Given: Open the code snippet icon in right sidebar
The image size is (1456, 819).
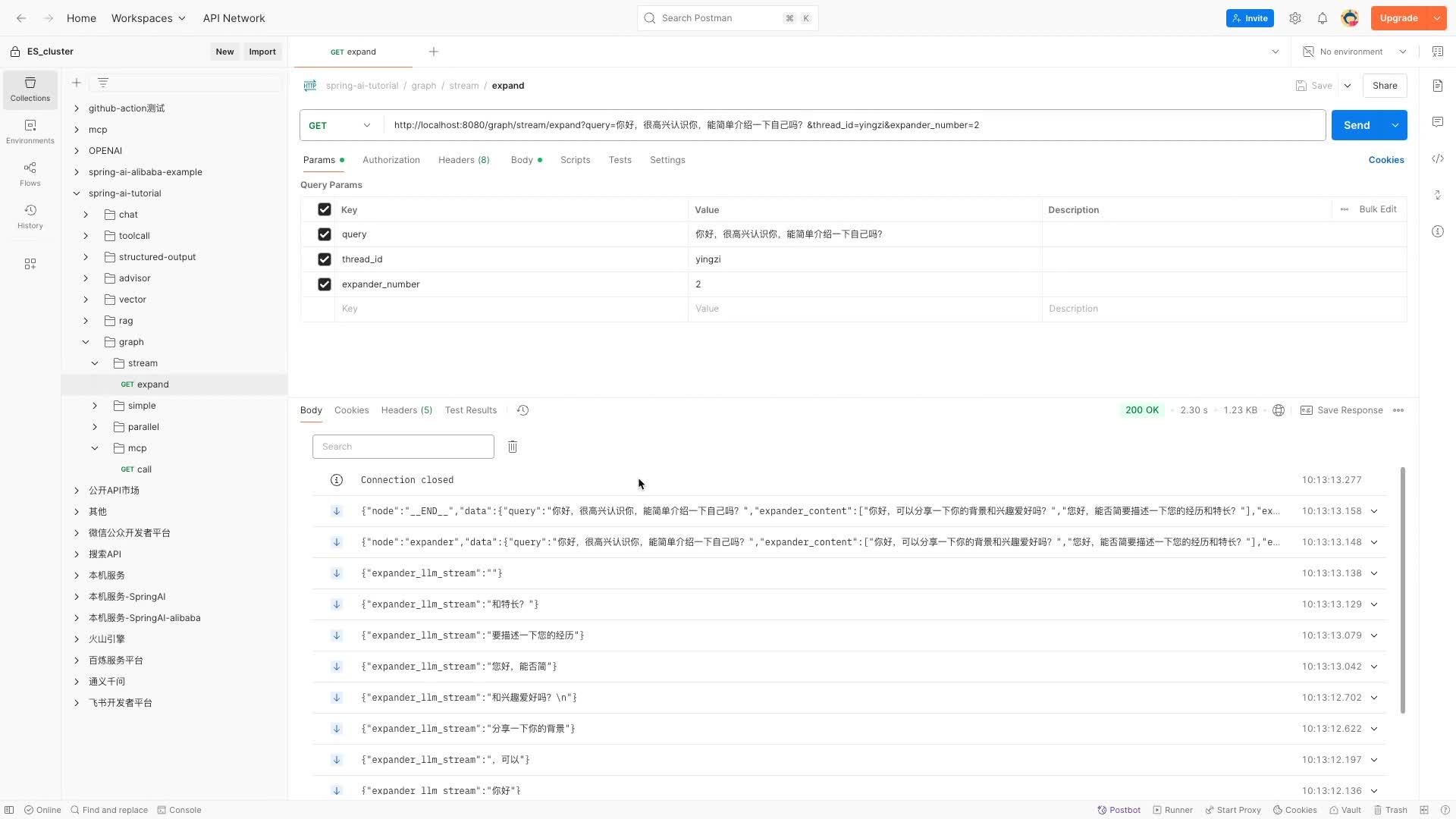Looking at the screenshot, I should point(1438,158).
